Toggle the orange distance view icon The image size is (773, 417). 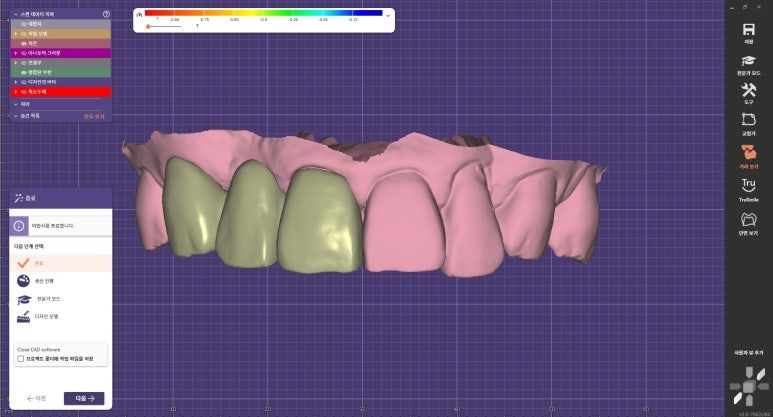748,152
